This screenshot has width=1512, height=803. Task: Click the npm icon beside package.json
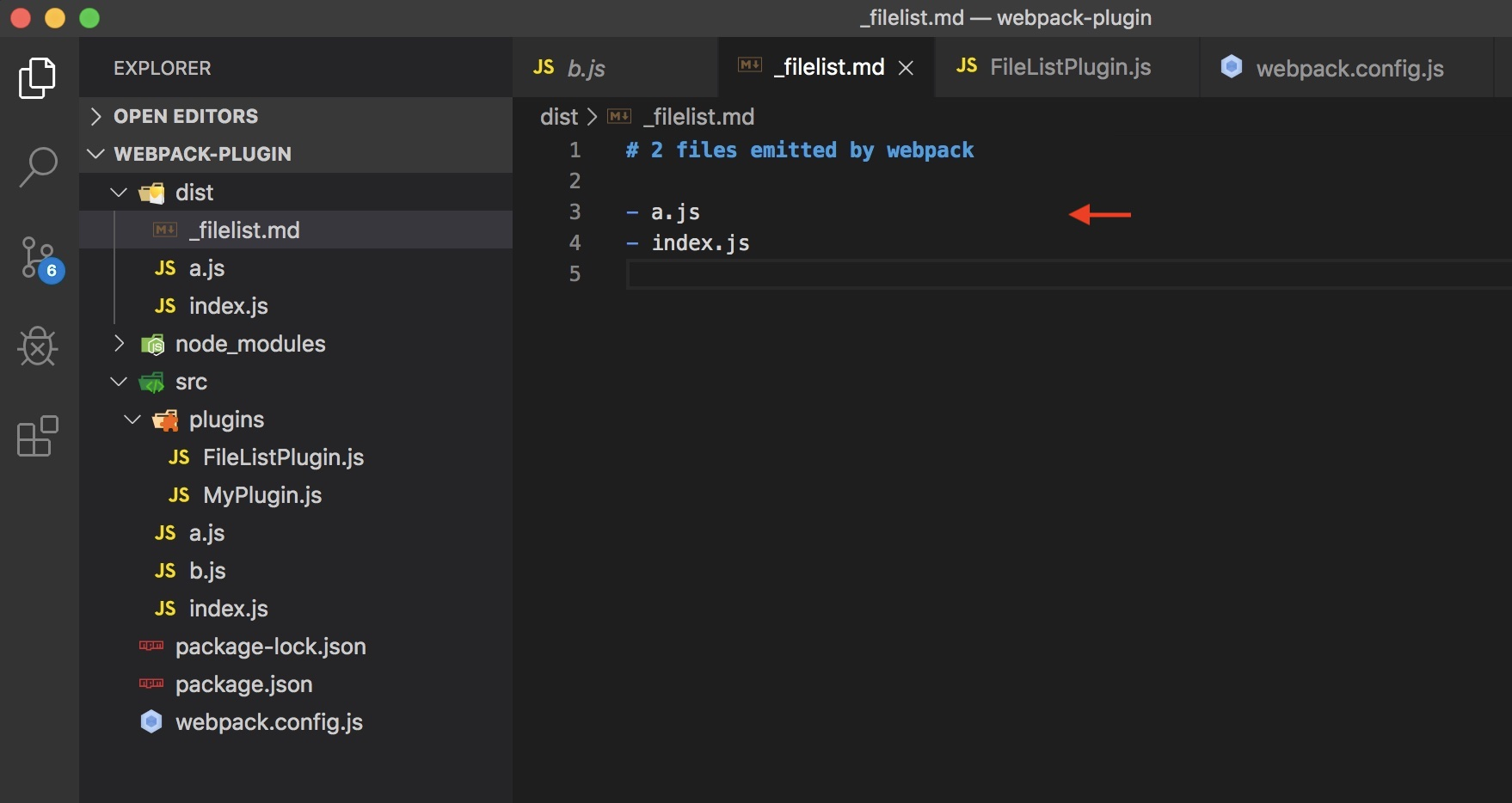[151, 684]
